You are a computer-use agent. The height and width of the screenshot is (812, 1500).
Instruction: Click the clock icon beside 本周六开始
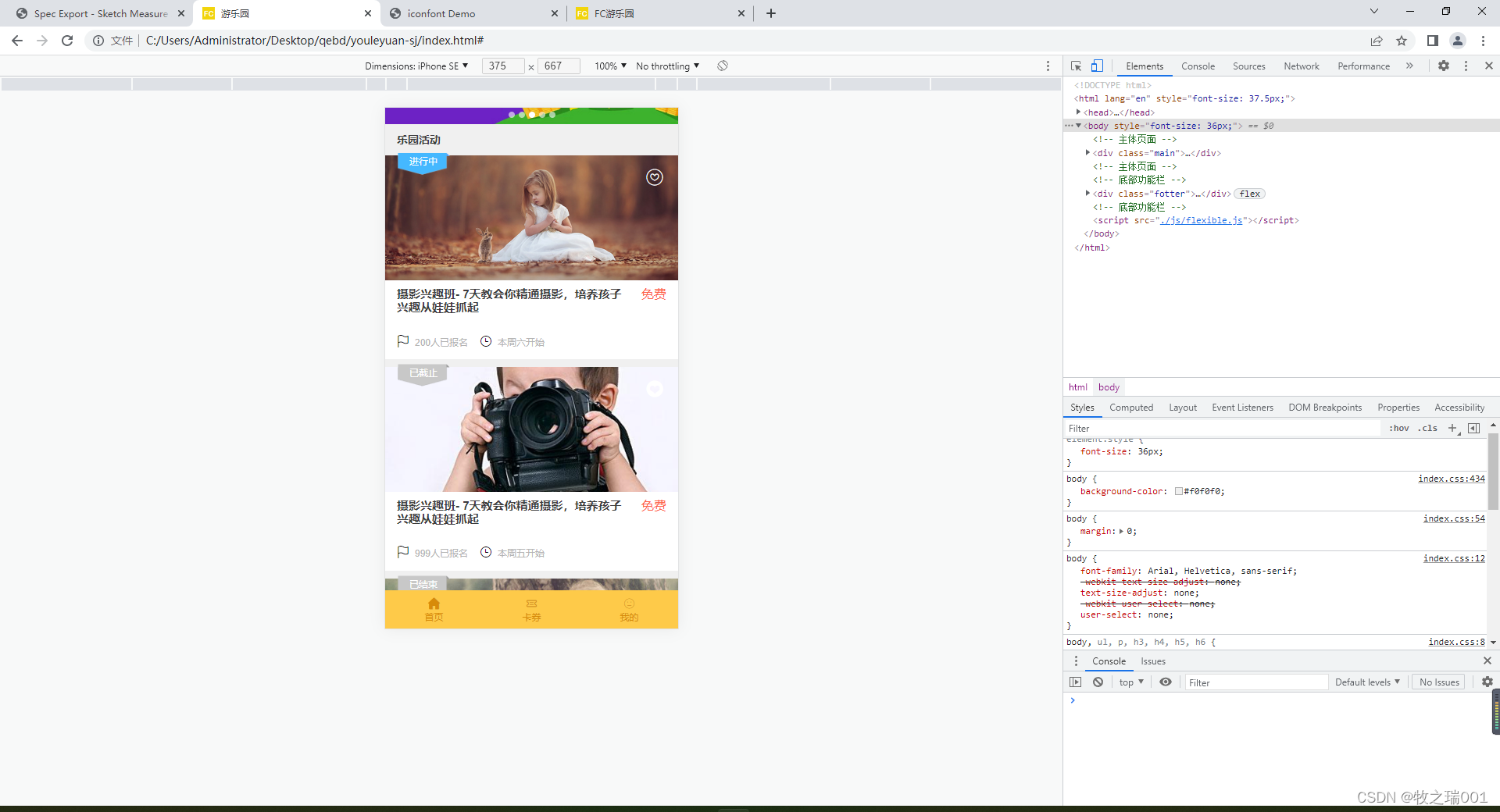tap(486, 341)
